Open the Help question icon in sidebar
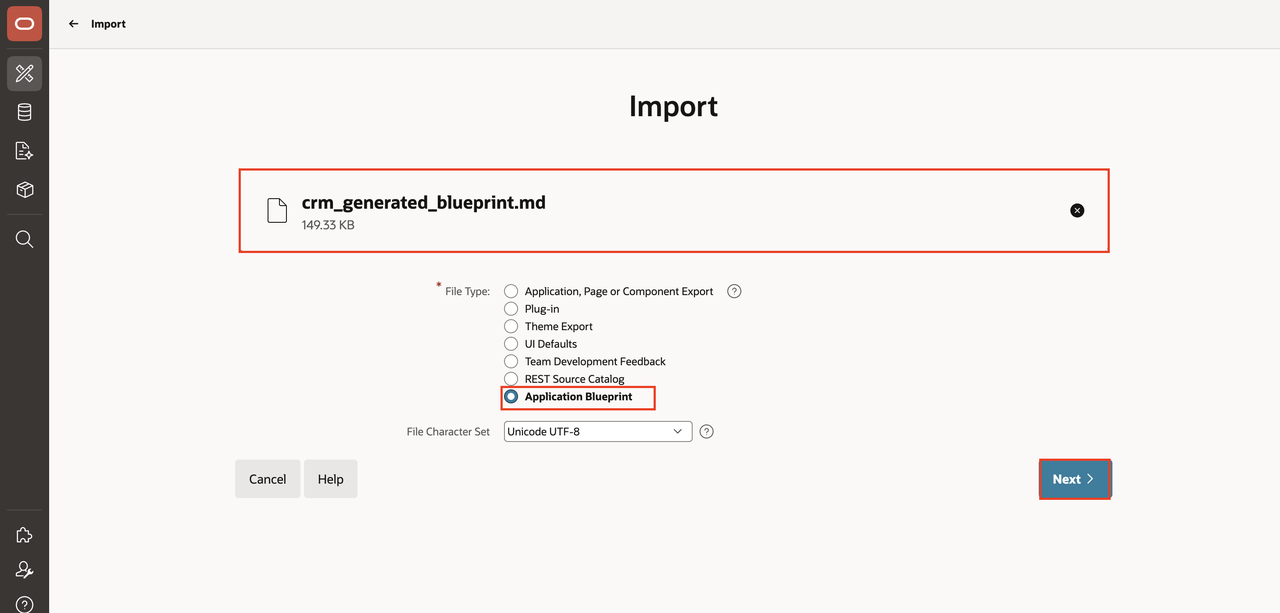Viewport: 1280px width, 613px height. pyautogui.click(x=24, y=604)
